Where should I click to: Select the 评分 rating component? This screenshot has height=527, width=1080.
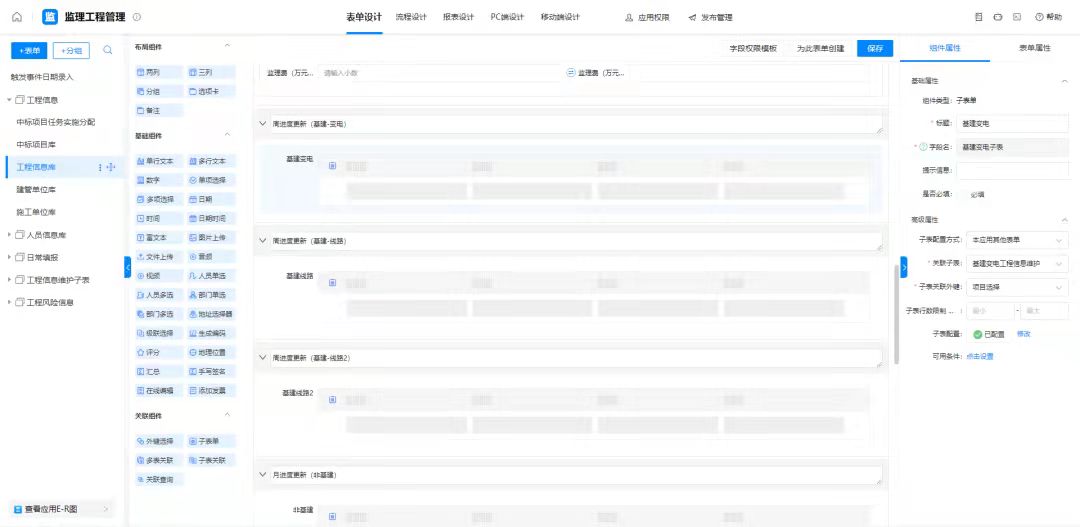coord(158,352)
